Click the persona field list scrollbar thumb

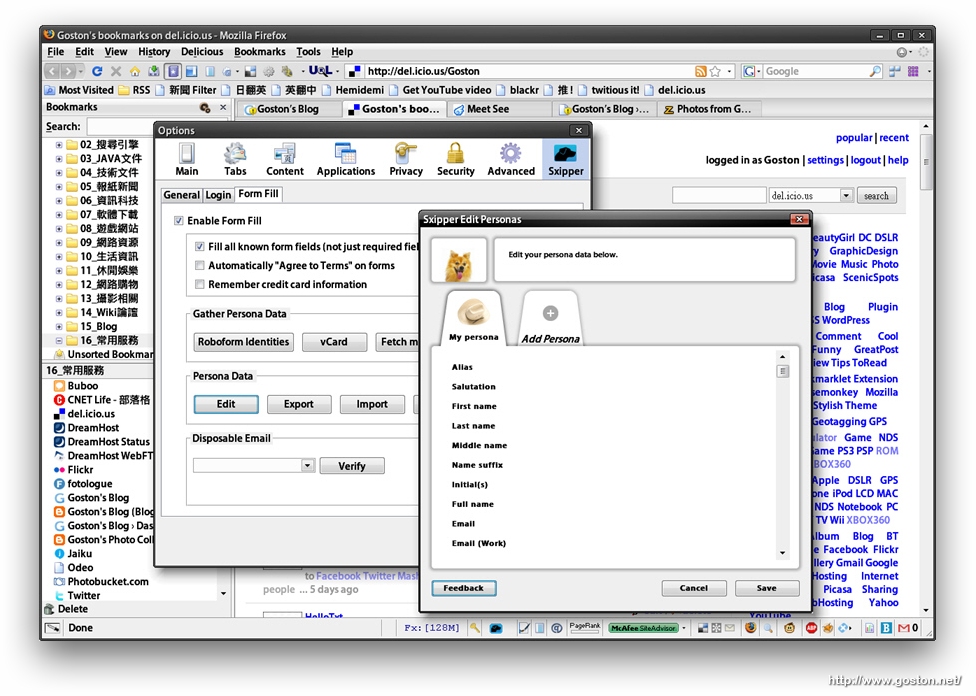pos(782,372)
